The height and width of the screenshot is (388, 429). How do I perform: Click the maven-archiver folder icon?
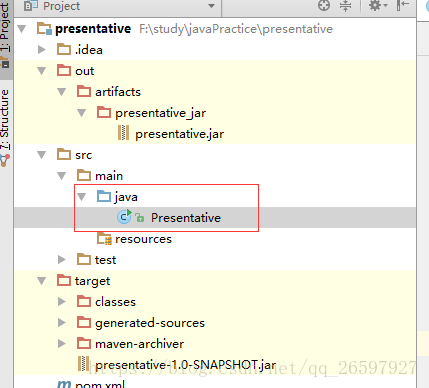[x=84, y=343]
